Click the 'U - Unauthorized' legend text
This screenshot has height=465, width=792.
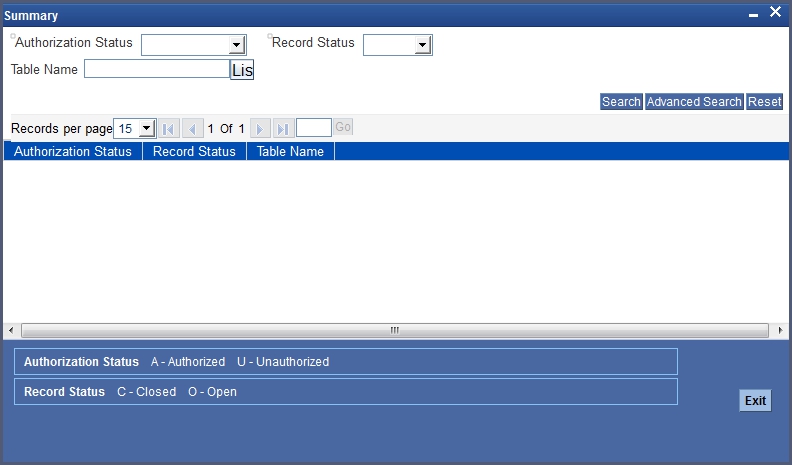283,361
